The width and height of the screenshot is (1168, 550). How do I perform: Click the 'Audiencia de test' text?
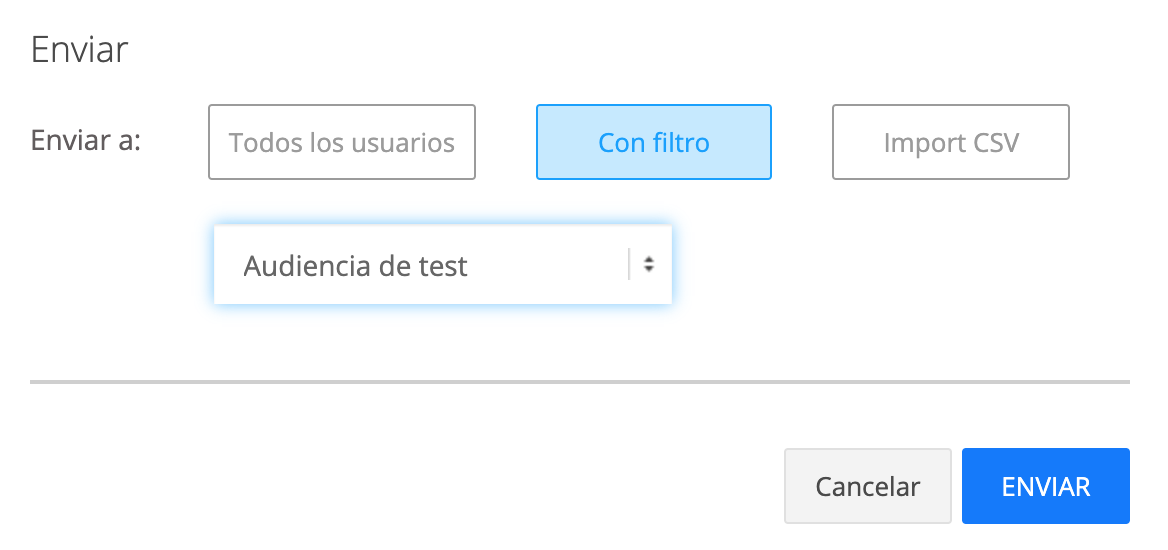pyautogui.click(x=356, y=266)
